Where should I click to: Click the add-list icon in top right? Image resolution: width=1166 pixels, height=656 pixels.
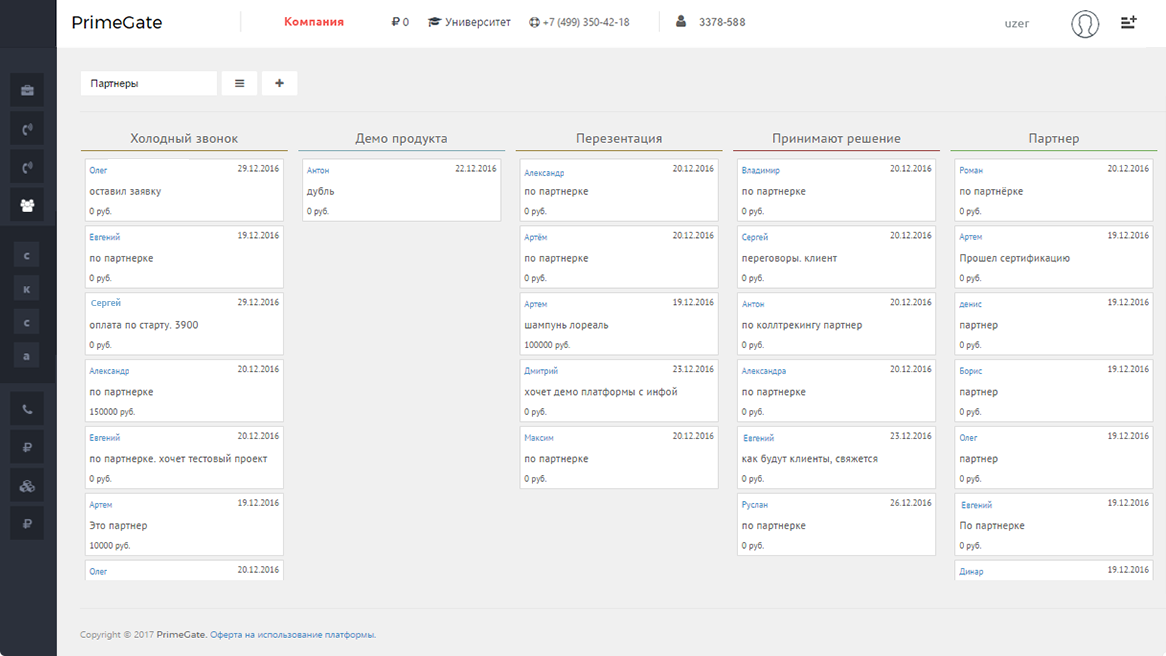point(1128,22)
